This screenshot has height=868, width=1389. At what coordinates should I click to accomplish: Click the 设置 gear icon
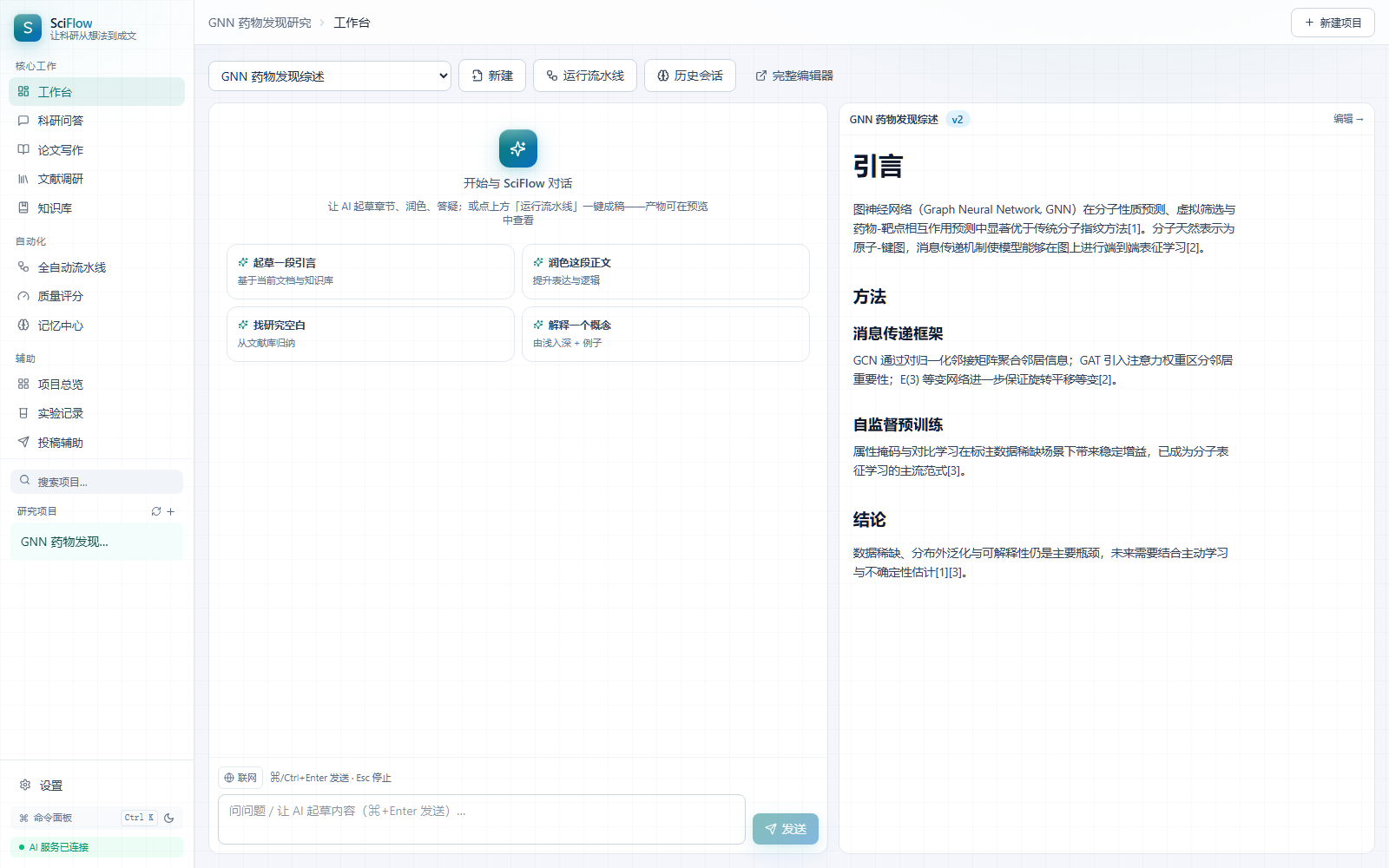(25, 785)
